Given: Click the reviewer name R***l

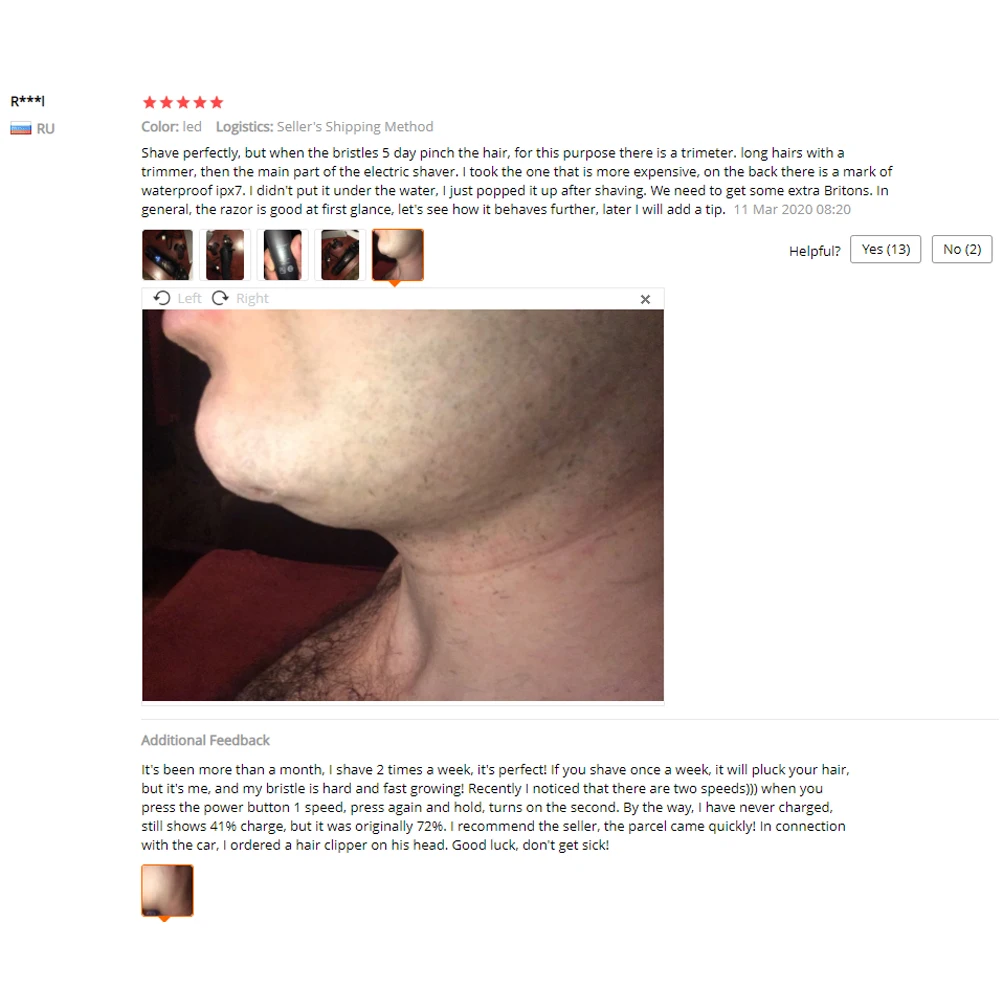Looking at the screenshot, I should [27, 101].
